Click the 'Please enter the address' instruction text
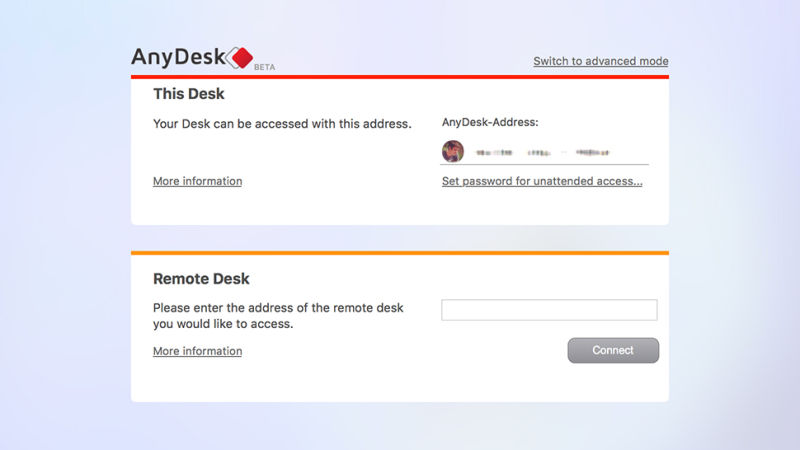This screenshot has height=450, width=800. point(278,308)
